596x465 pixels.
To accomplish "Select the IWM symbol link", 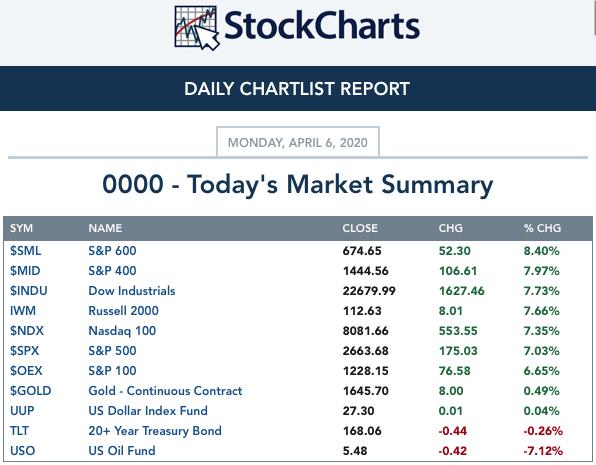I will (x=23, y=311).
